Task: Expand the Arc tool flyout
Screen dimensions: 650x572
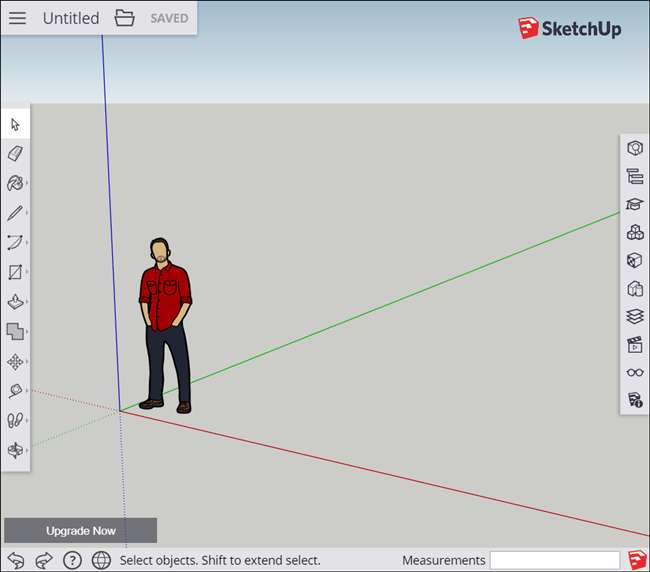Action: [26, 243]
